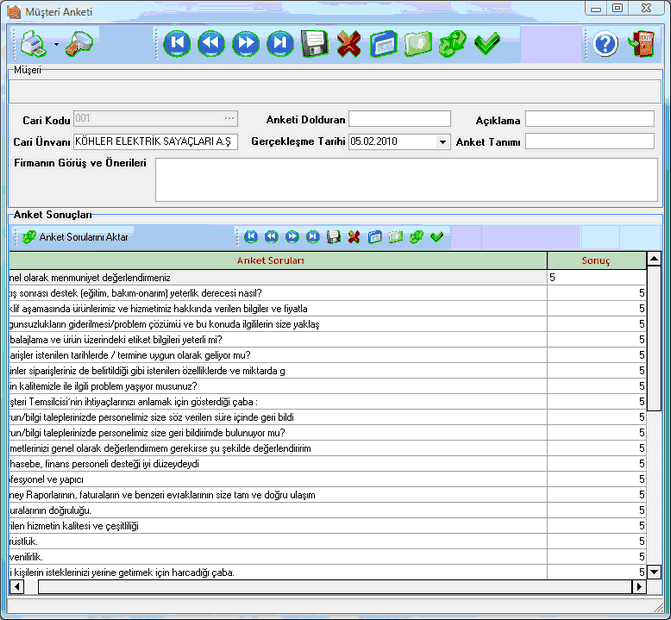Confirm with large green checkmark icon

(x=487, y=44)
